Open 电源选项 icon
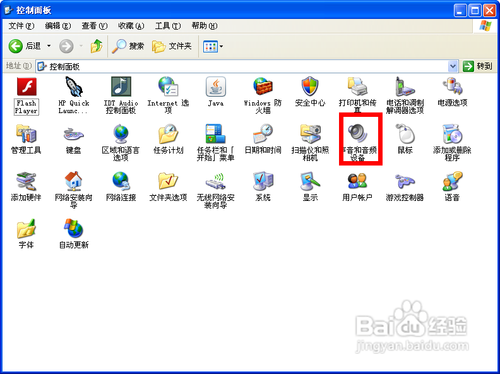 coord(452,87)
